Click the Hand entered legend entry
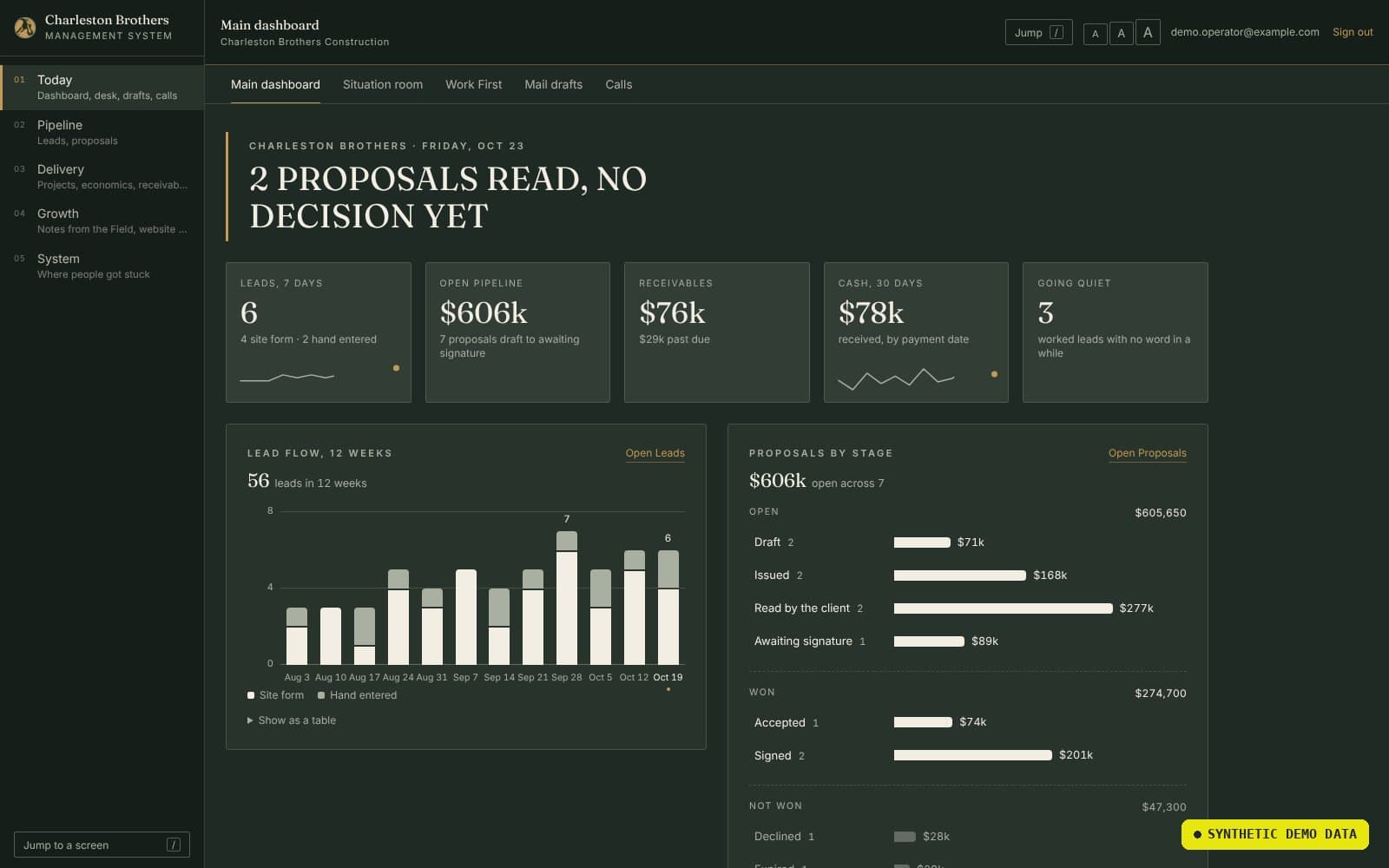This screenshot has width=1389, height=868. 358,695
